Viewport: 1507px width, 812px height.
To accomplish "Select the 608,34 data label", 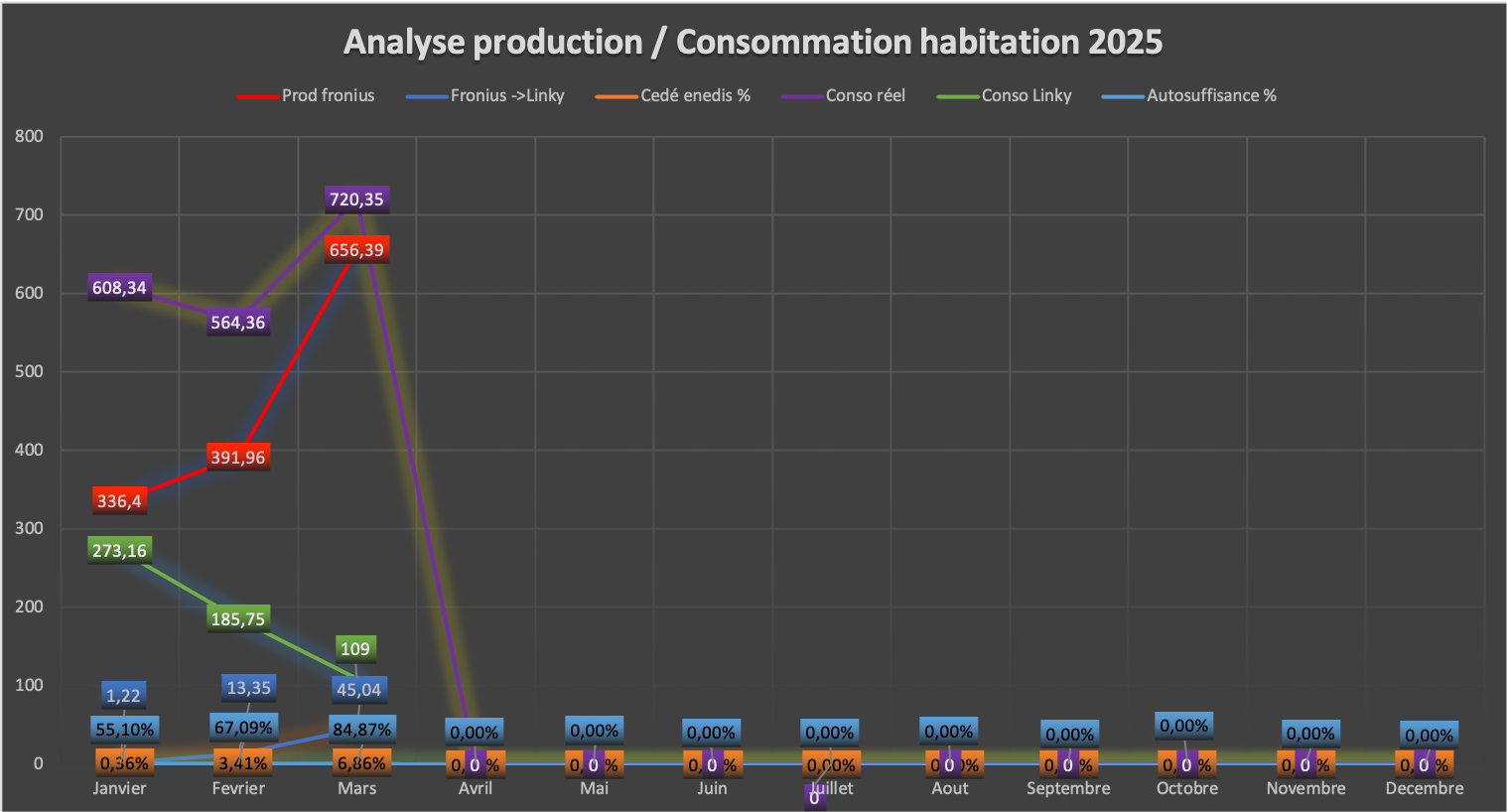I will pyautogui.click(x=119, y=288).
